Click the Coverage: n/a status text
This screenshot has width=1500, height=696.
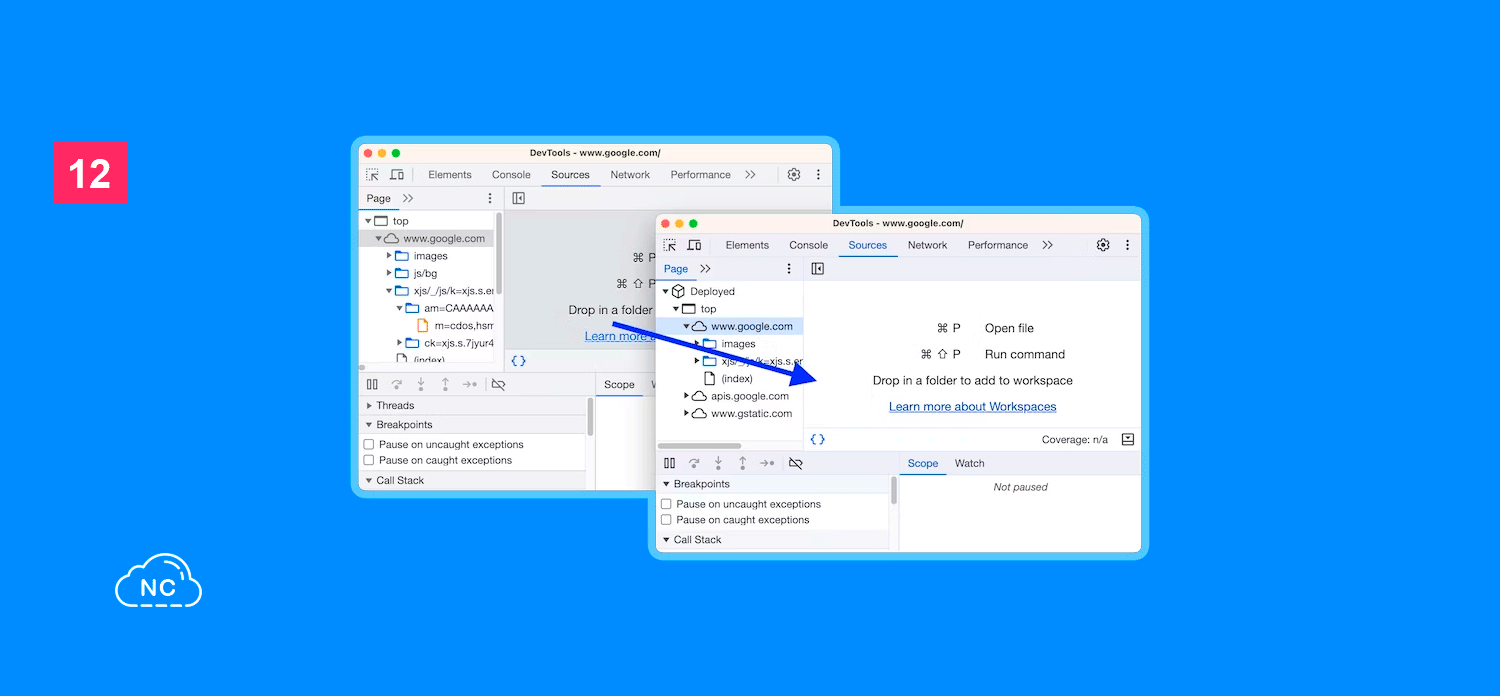click(x=1075, y=439)
